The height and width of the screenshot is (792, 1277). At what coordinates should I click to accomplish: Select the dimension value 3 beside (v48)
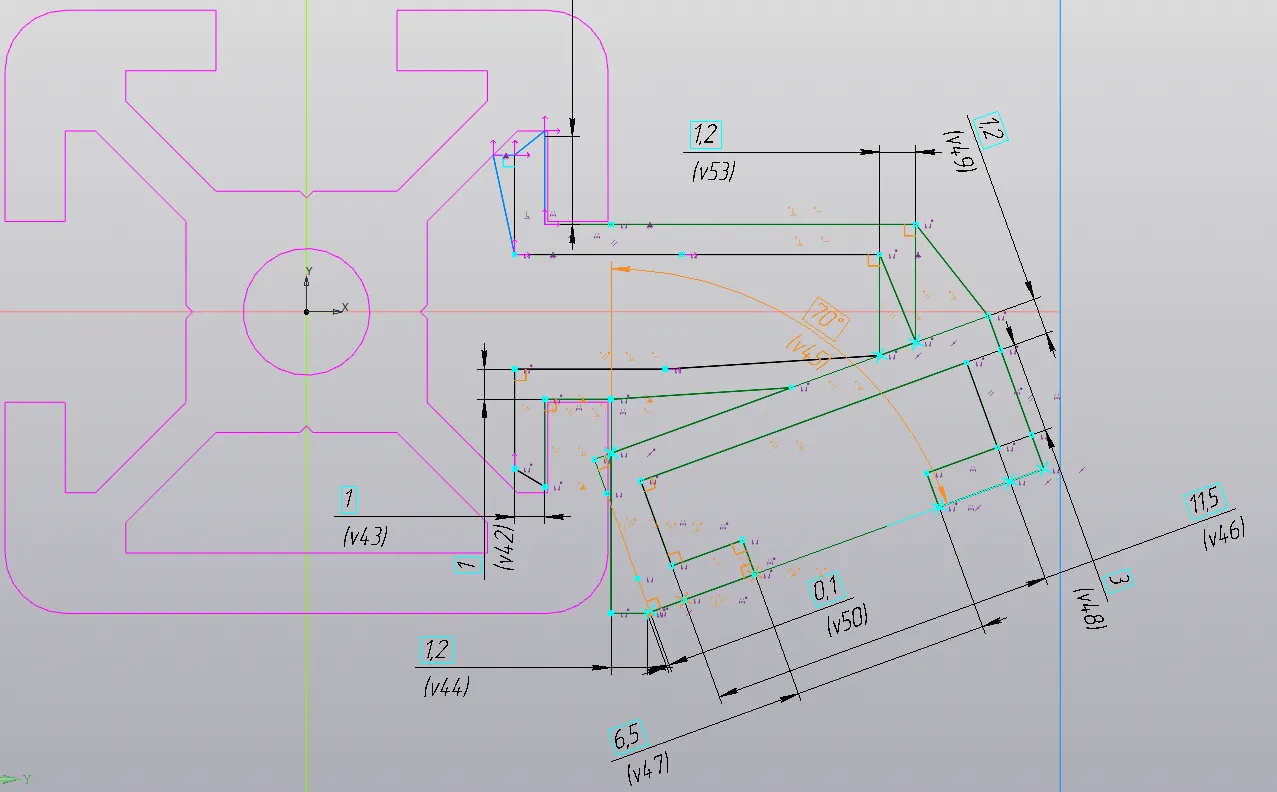tap(1120, 581)
